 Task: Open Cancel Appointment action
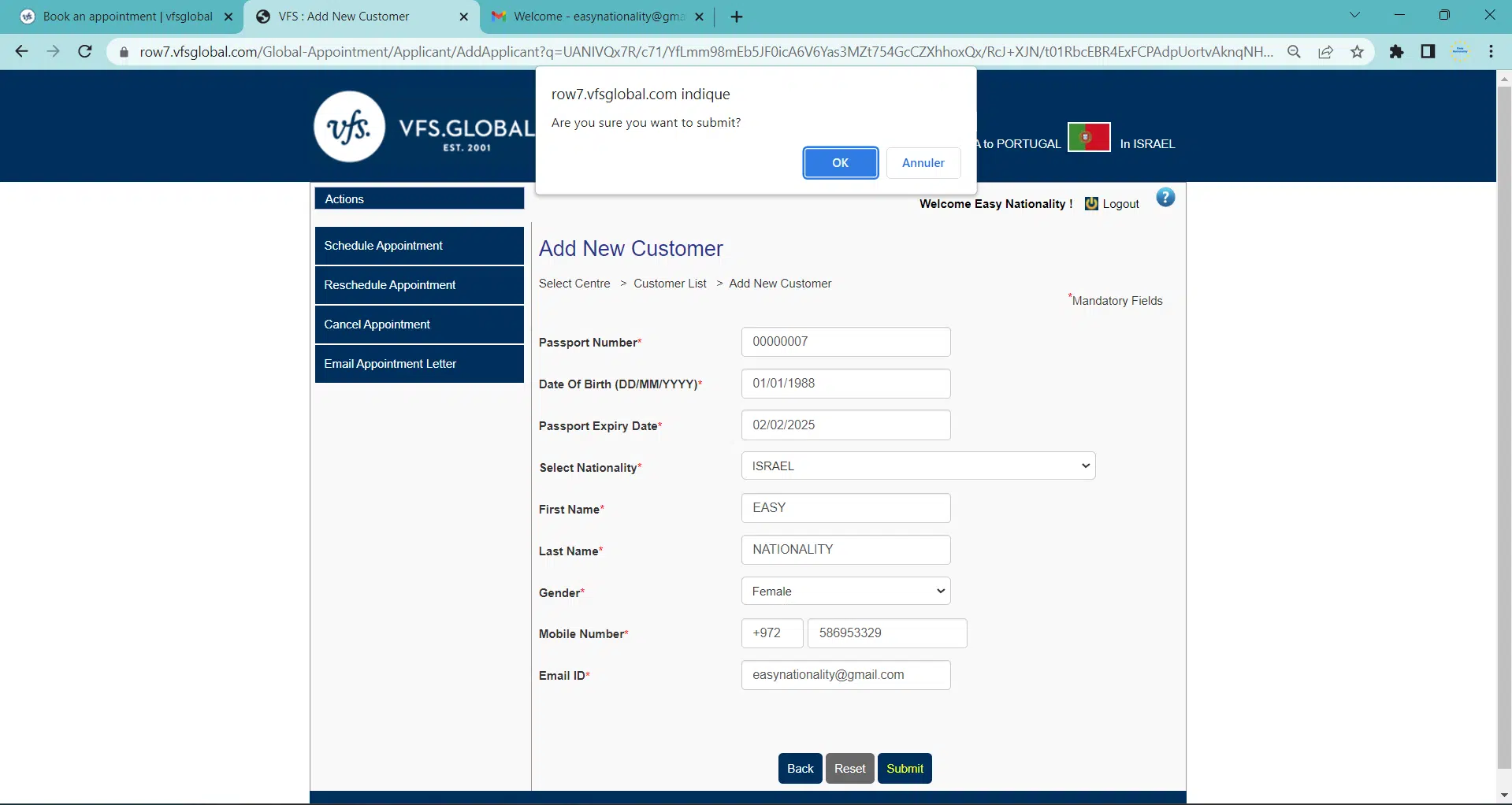pyautogui.click(x=419, y=325)
